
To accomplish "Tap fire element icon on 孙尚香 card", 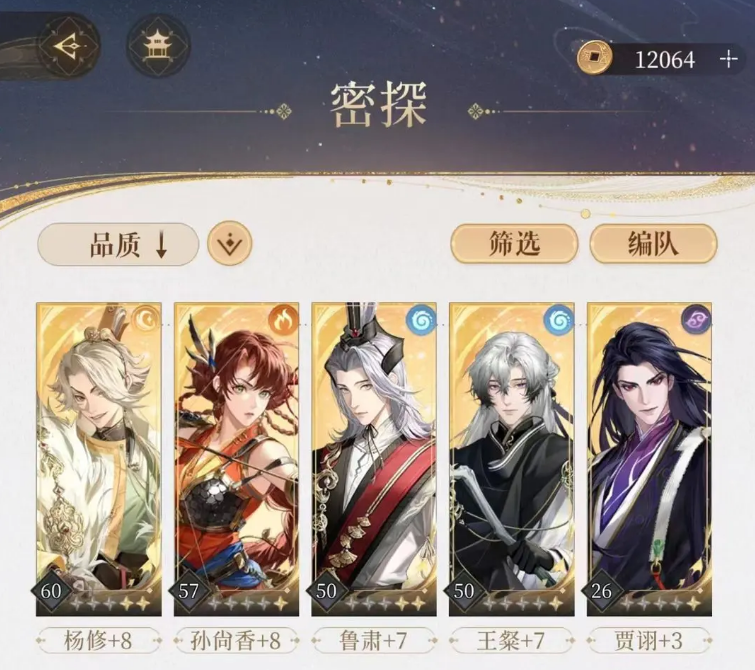I will (284, 319).
